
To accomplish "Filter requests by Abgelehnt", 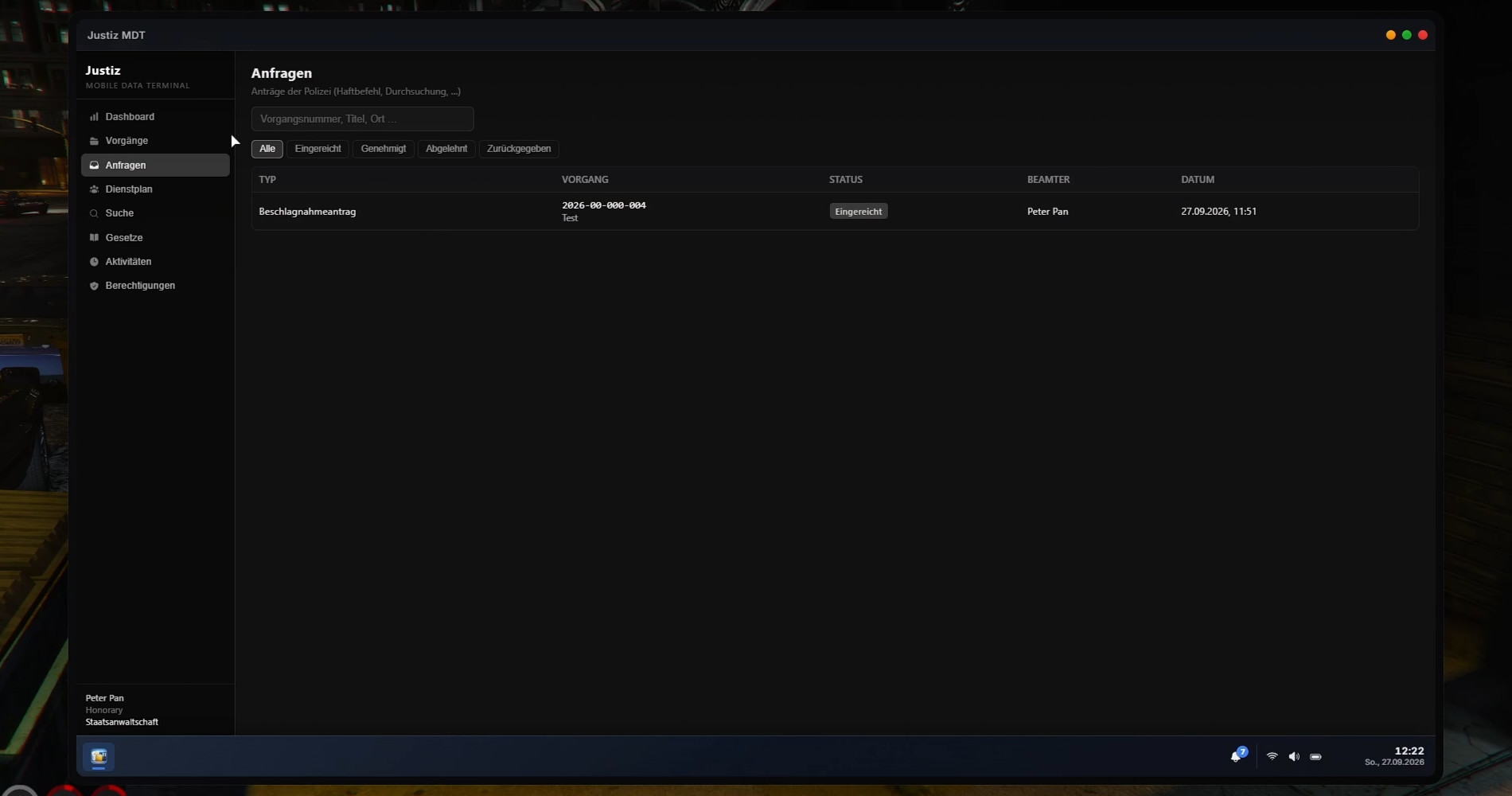I will tap(446, 149).
